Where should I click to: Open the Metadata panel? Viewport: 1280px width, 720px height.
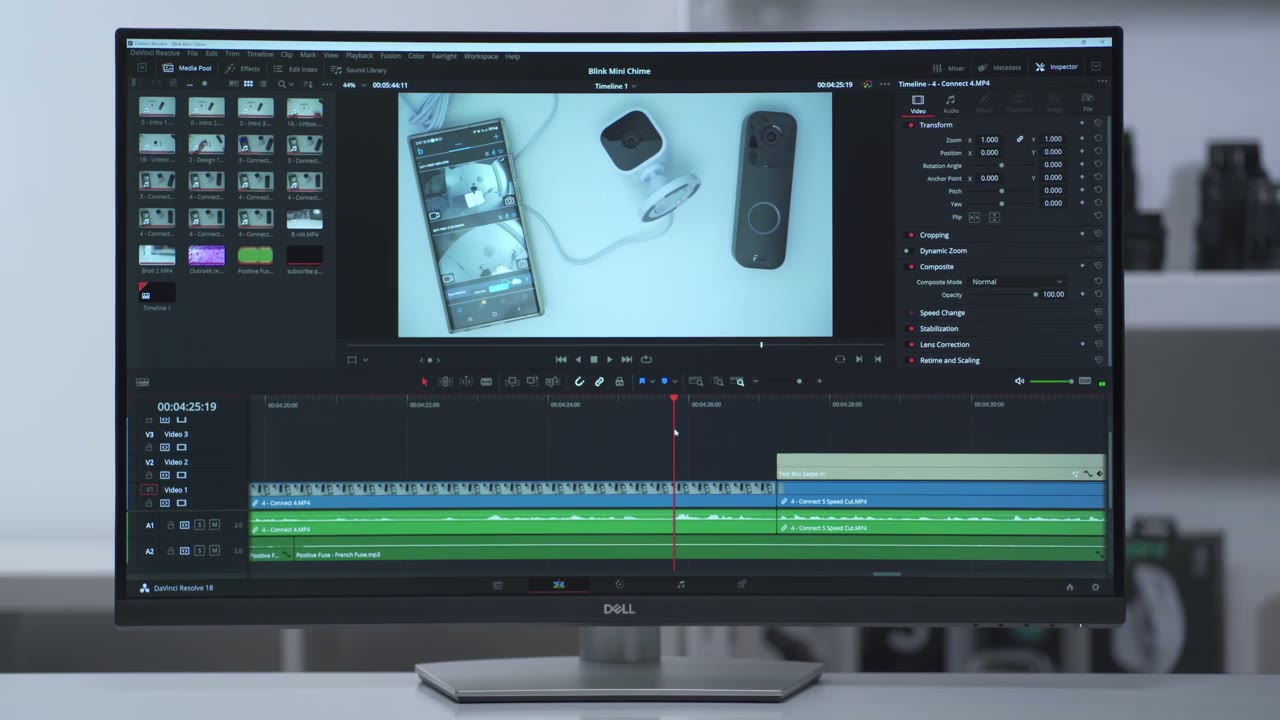(1000, 67)
